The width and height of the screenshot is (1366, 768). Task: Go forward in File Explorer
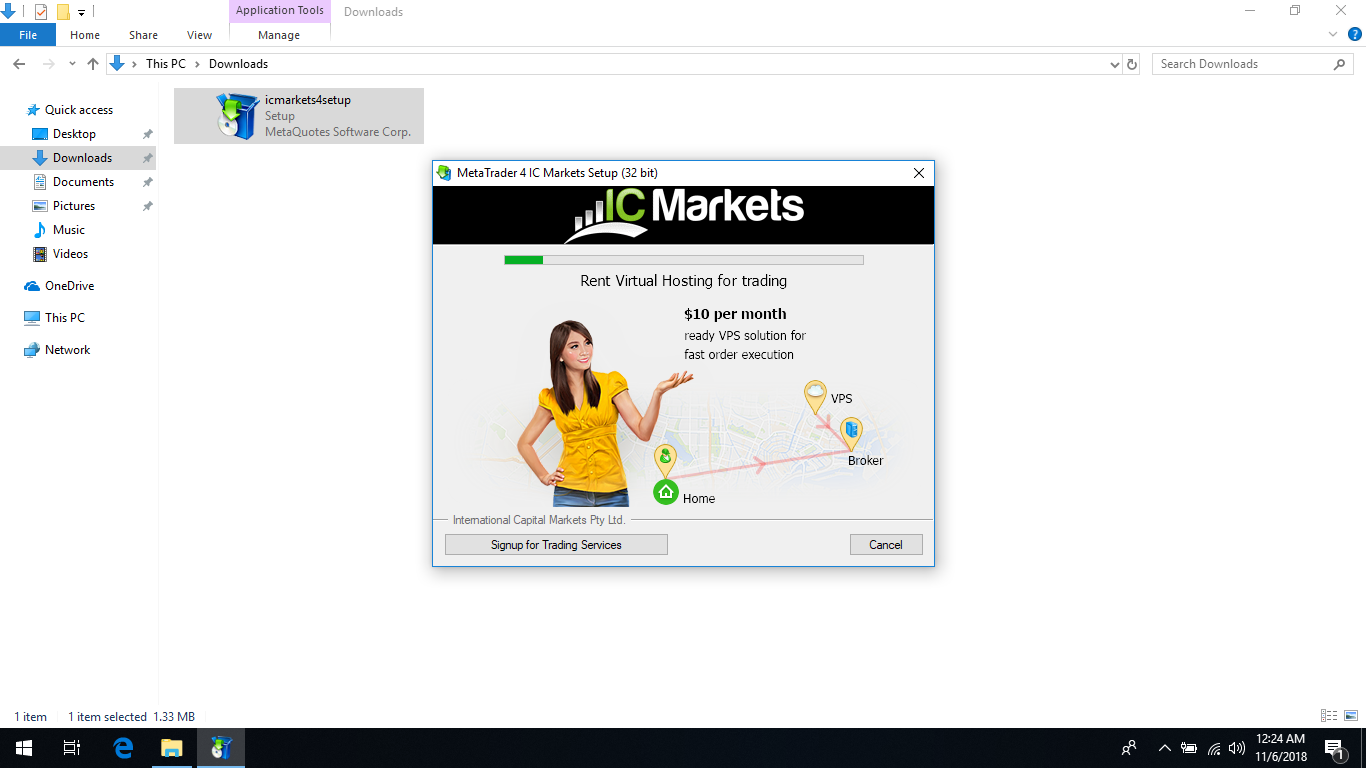pos(48,64)
